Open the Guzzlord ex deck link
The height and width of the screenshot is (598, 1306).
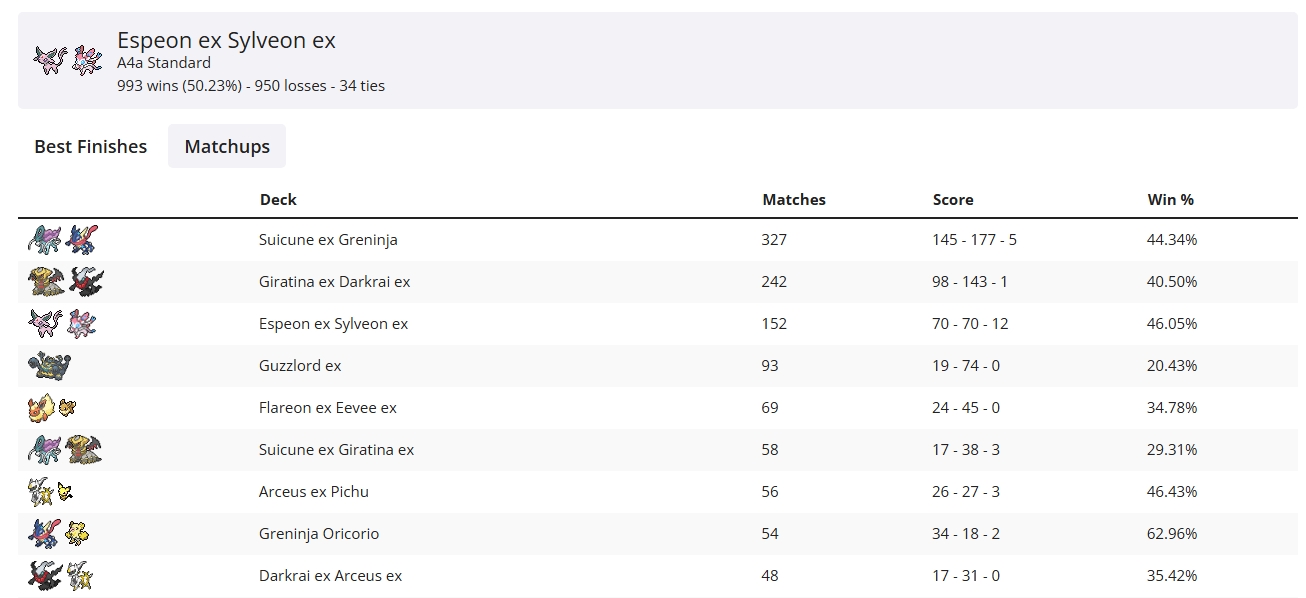tap(300, 366)
